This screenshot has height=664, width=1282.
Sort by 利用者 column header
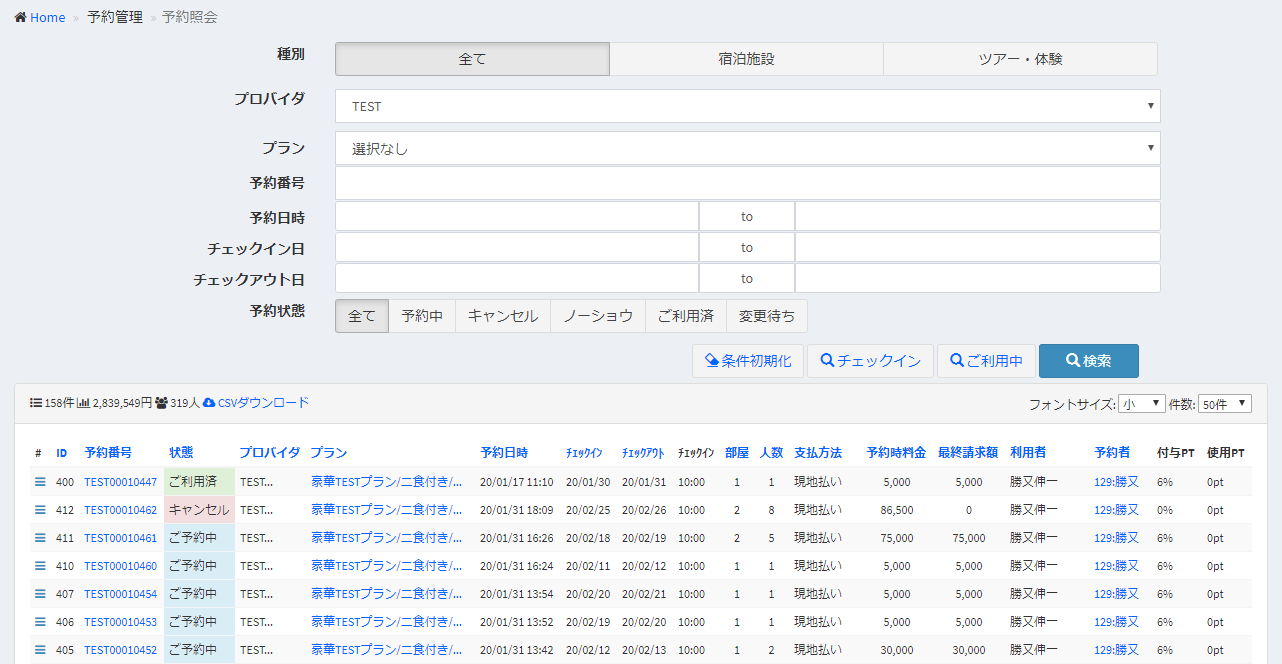(x=1028, y=453)
